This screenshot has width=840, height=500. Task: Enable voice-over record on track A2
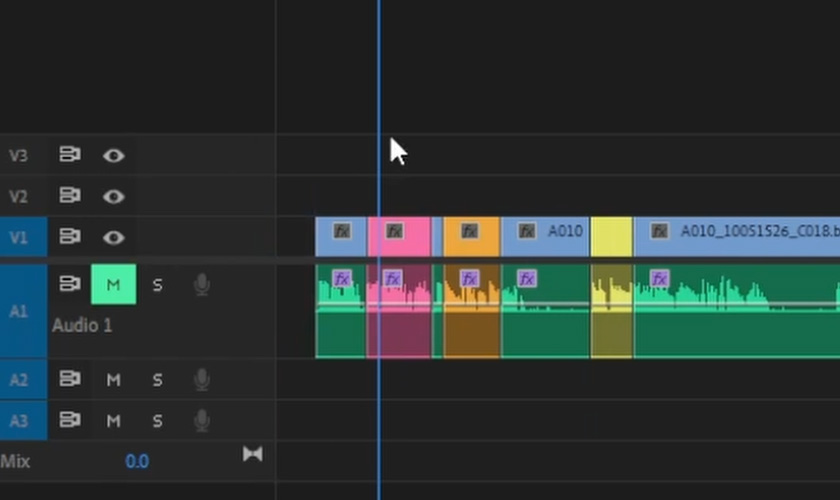coord(202,379)
